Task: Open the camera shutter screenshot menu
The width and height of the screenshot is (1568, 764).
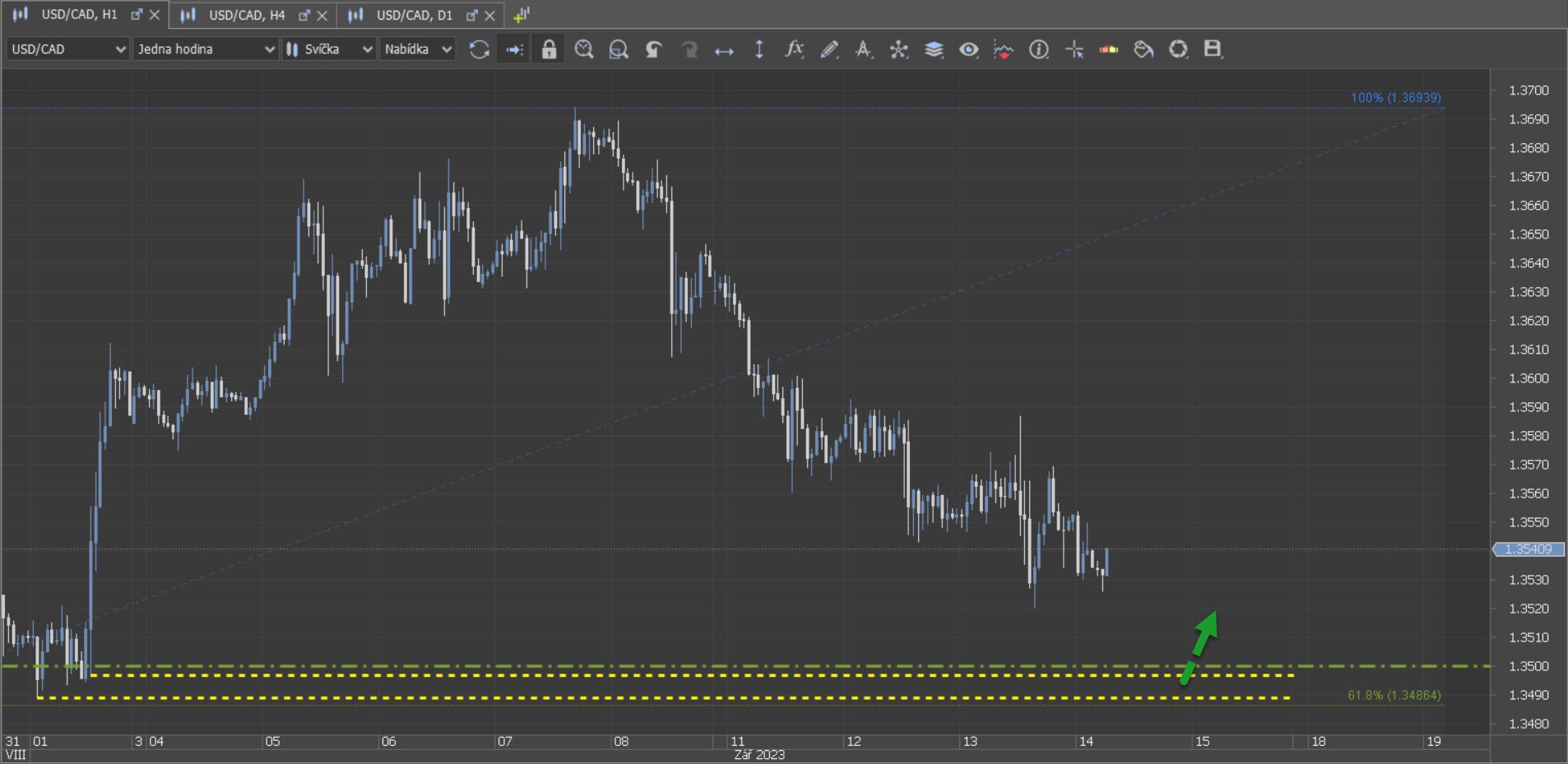Action: (1179, 49)
